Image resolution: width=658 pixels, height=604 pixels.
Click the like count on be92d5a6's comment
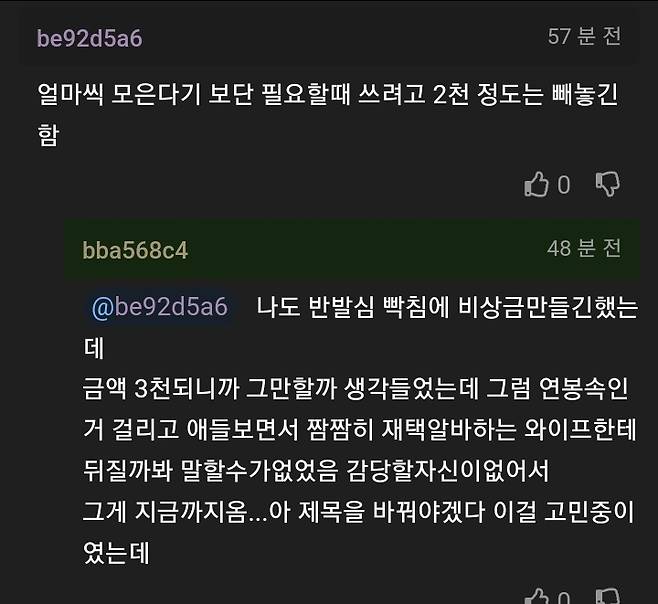coord(564,185)
